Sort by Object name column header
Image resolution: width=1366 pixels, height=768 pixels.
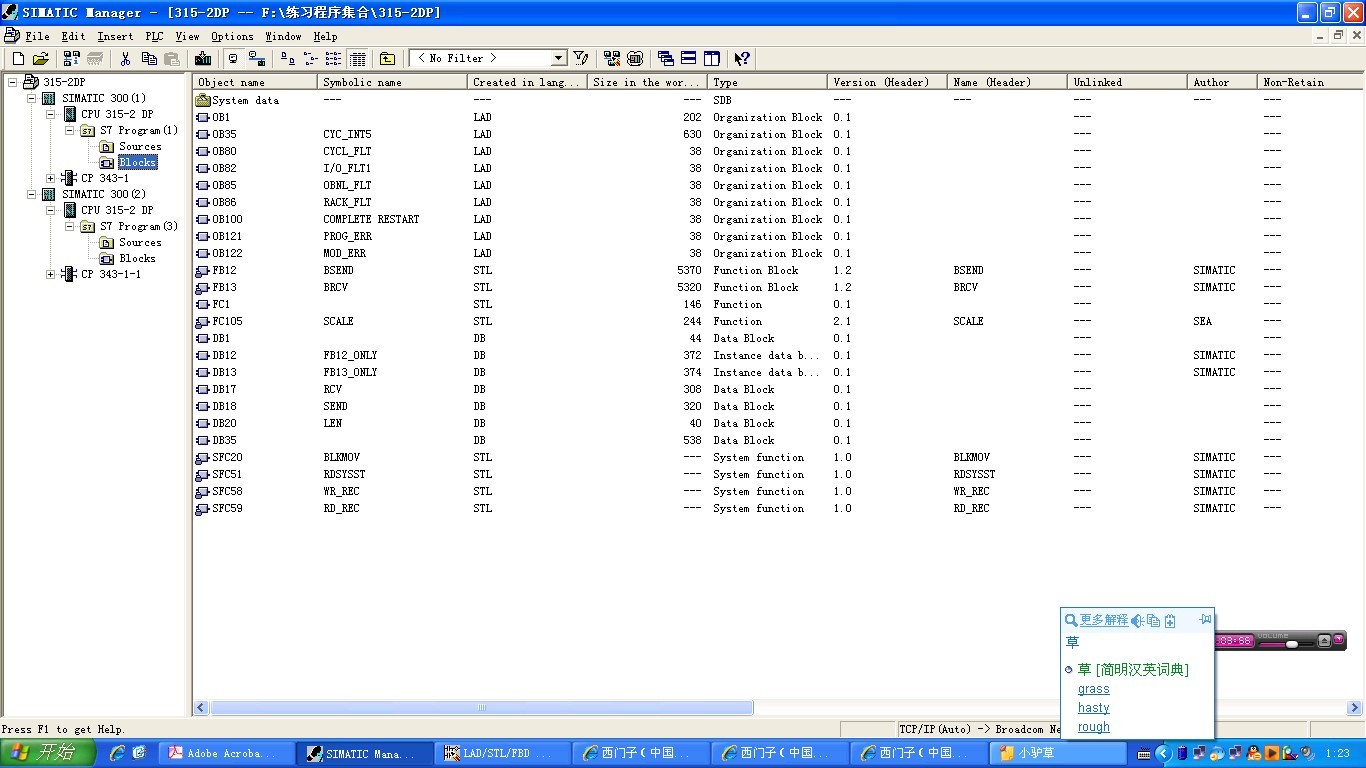tap(255, 82)
